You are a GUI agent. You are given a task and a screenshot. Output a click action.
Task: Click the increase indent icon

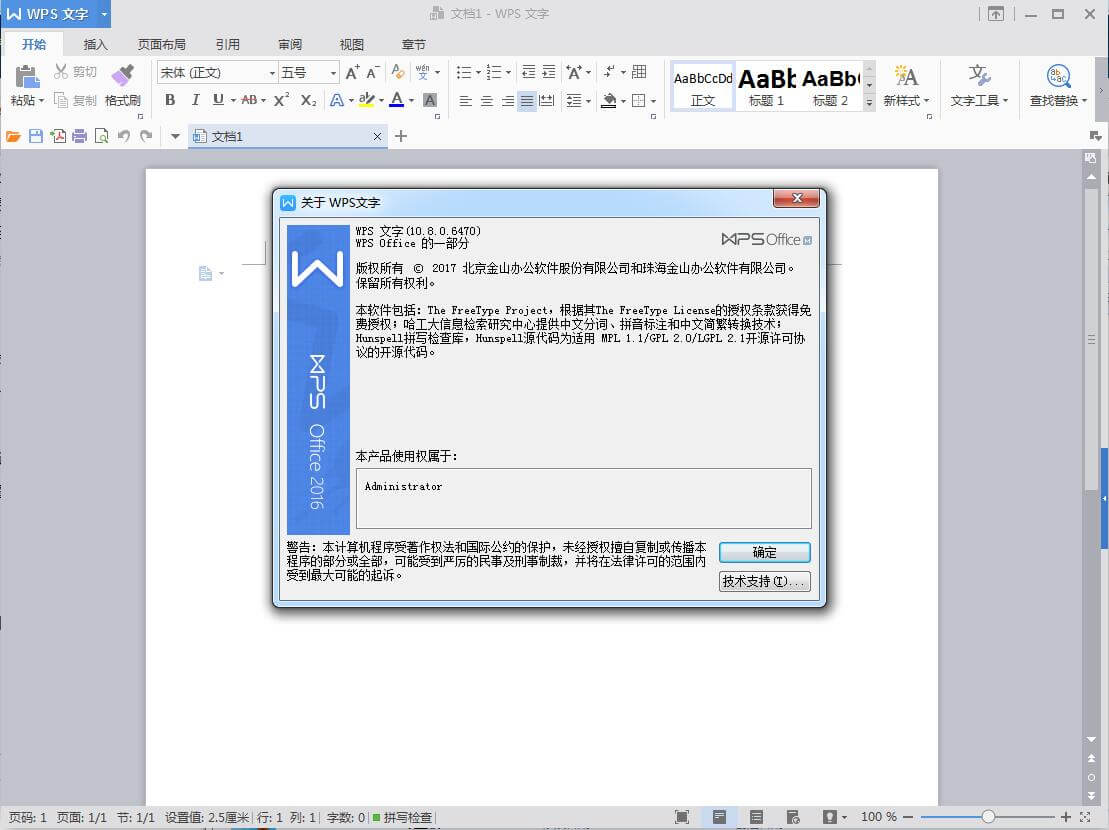coord(549,72)
